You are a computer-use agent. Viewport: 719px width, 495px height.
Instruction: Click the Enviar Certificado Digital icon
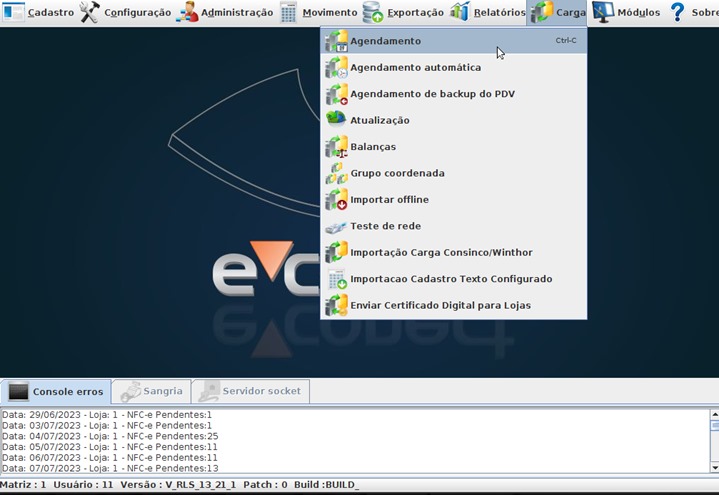point(336,305)
